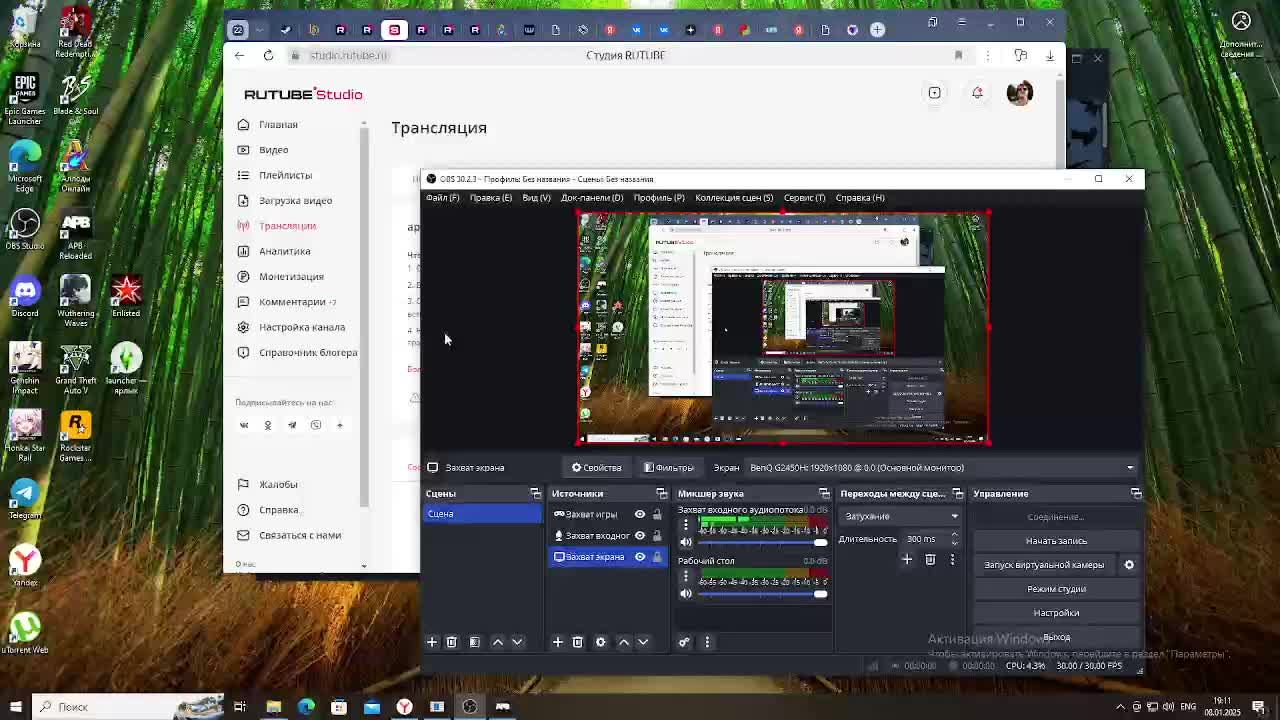Open scene filters icon in Scenes panel
The width and height of the screenshot is (1280, 720).
pos(475,642)
